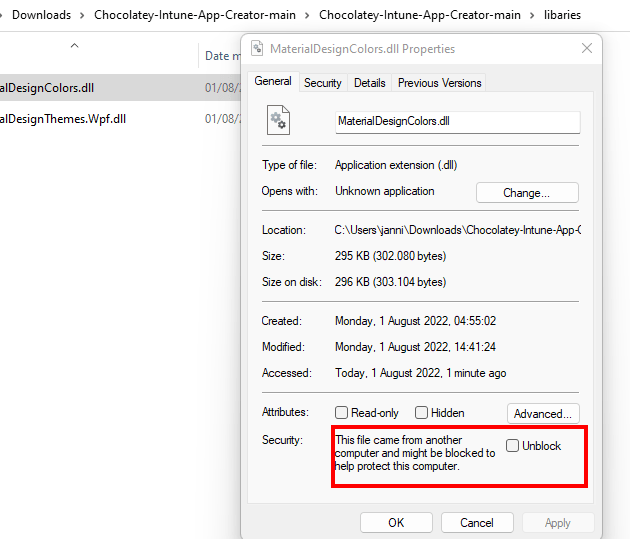630x539 pixels.
Task: Close the MaterialDesignColors.dll Properties dialog
Action: (x=587, y=49)
